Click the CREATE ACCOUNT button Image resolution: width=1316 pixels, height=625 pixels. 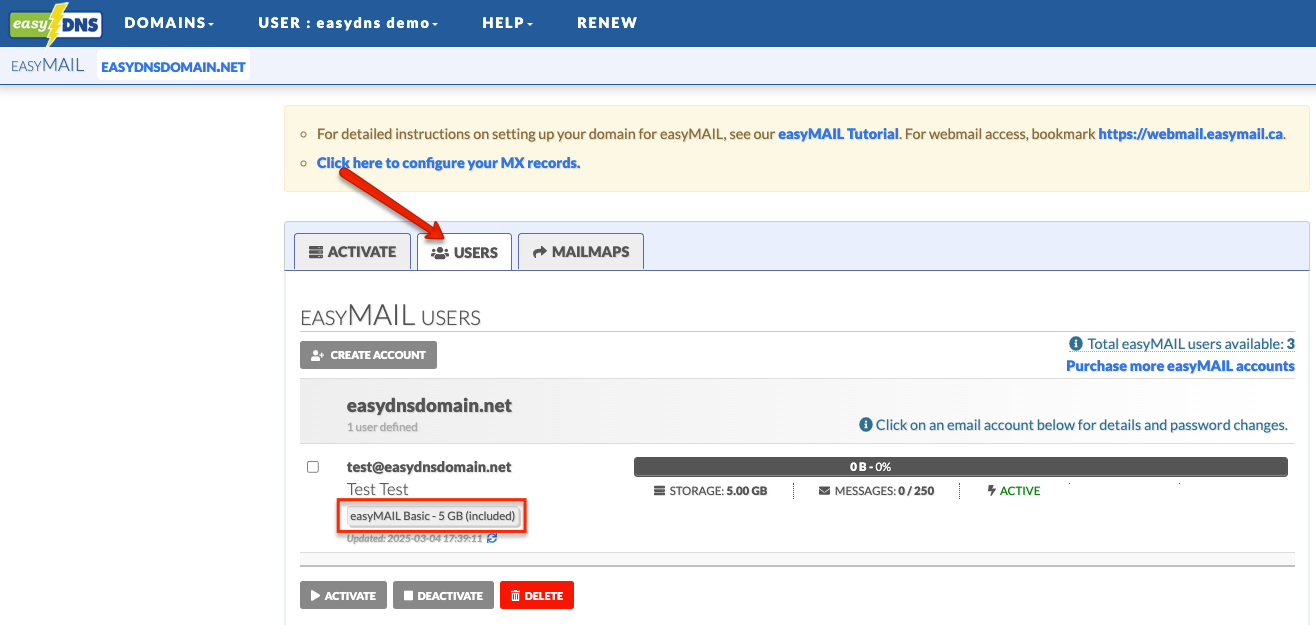tap(368, 355)
